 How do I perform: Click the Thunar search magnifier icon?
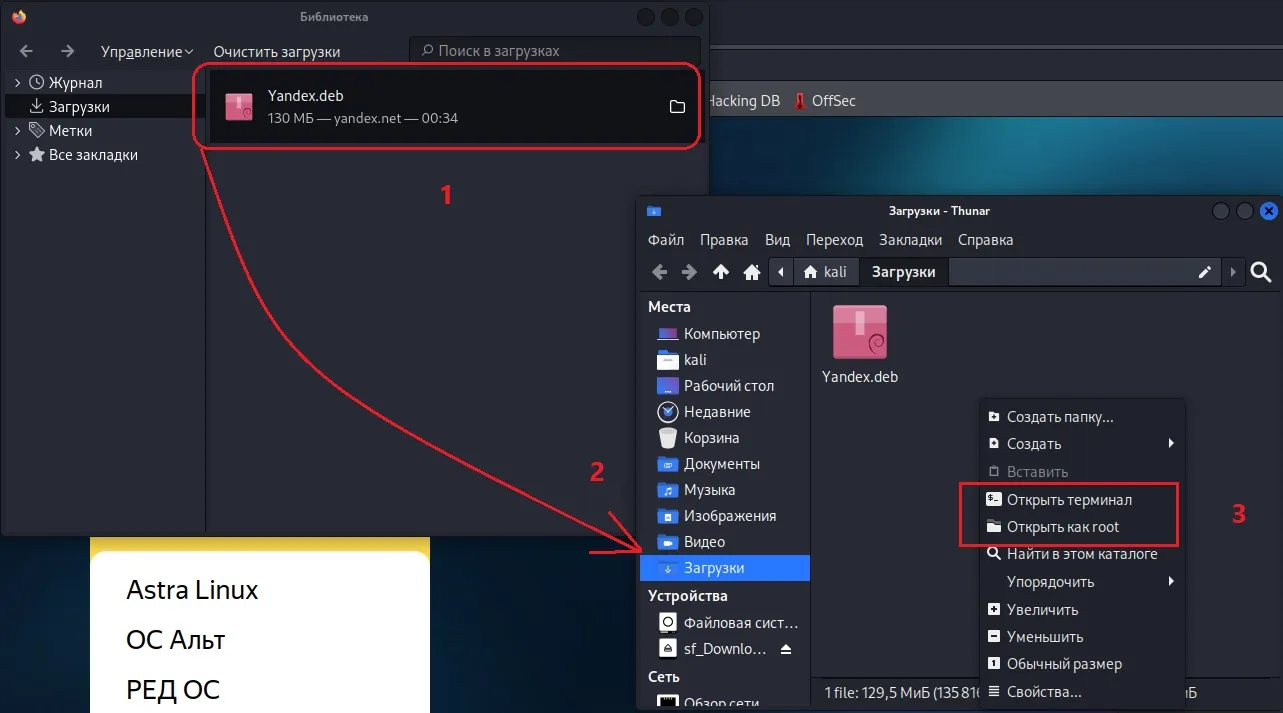[x=1261, y=272]
